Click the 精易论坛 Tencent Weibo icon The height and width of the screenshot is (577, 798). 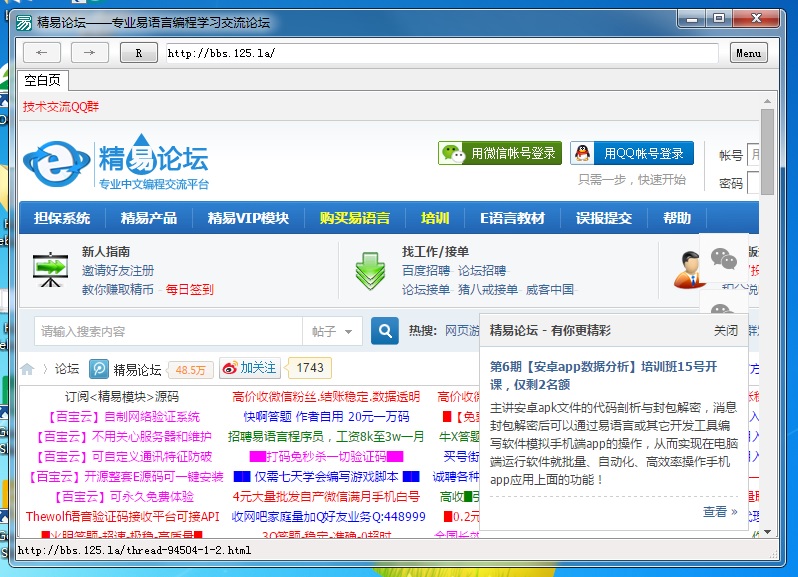[x=99, y=369]
